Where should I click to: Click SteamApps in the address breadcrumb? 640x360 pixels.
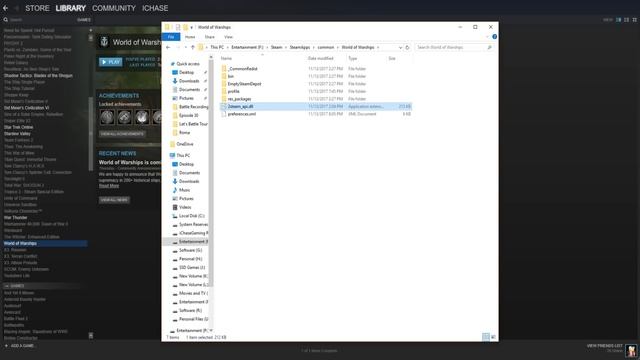pyautogui.click(x=300, y=47)
